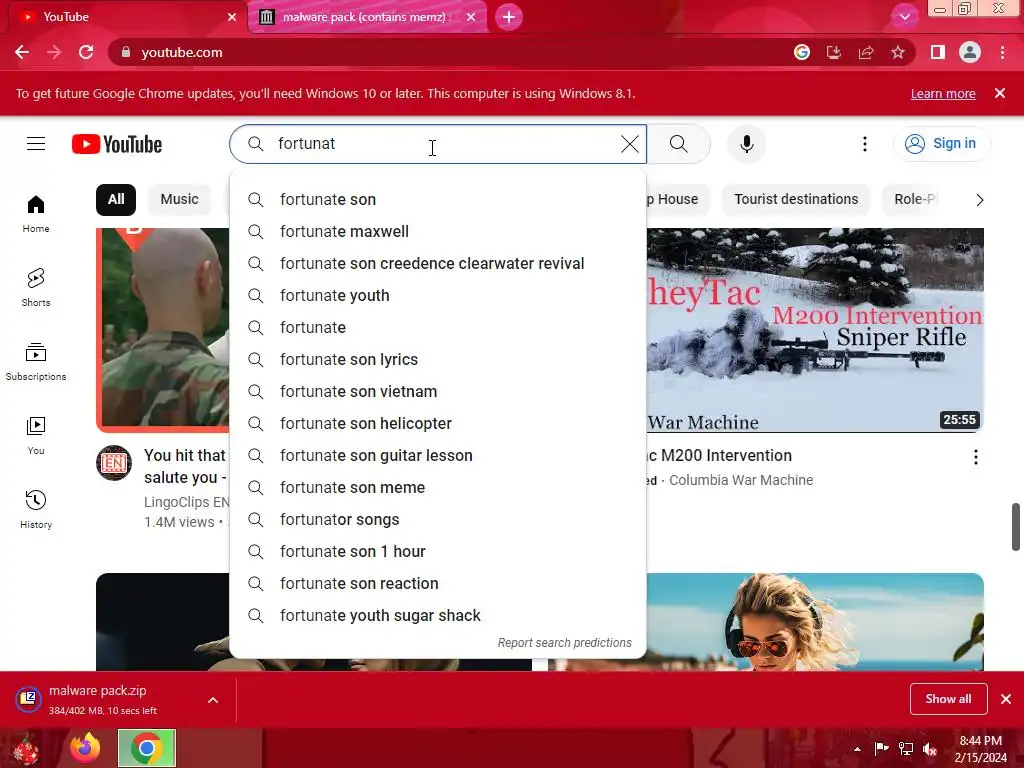
Task: Click the Sign in button
Action: click(x=941, y=144)
